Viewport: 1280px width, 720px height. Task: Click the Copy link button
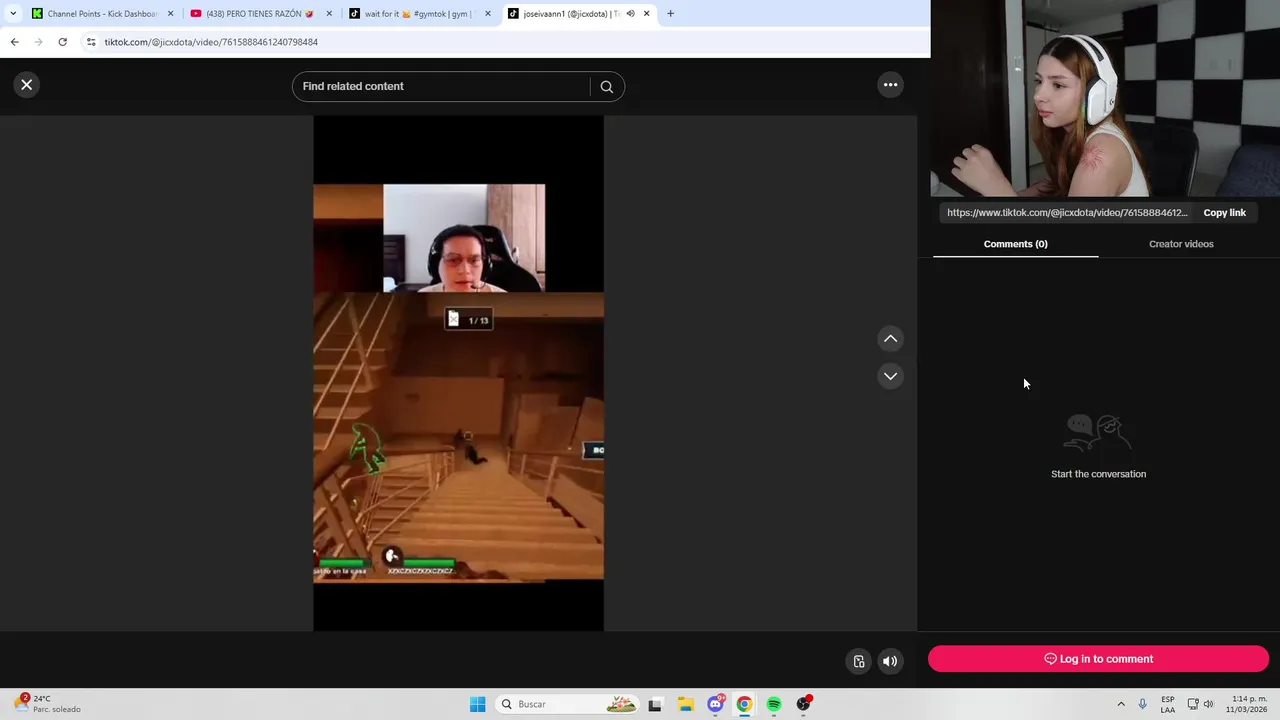(x=1224, y=213)
